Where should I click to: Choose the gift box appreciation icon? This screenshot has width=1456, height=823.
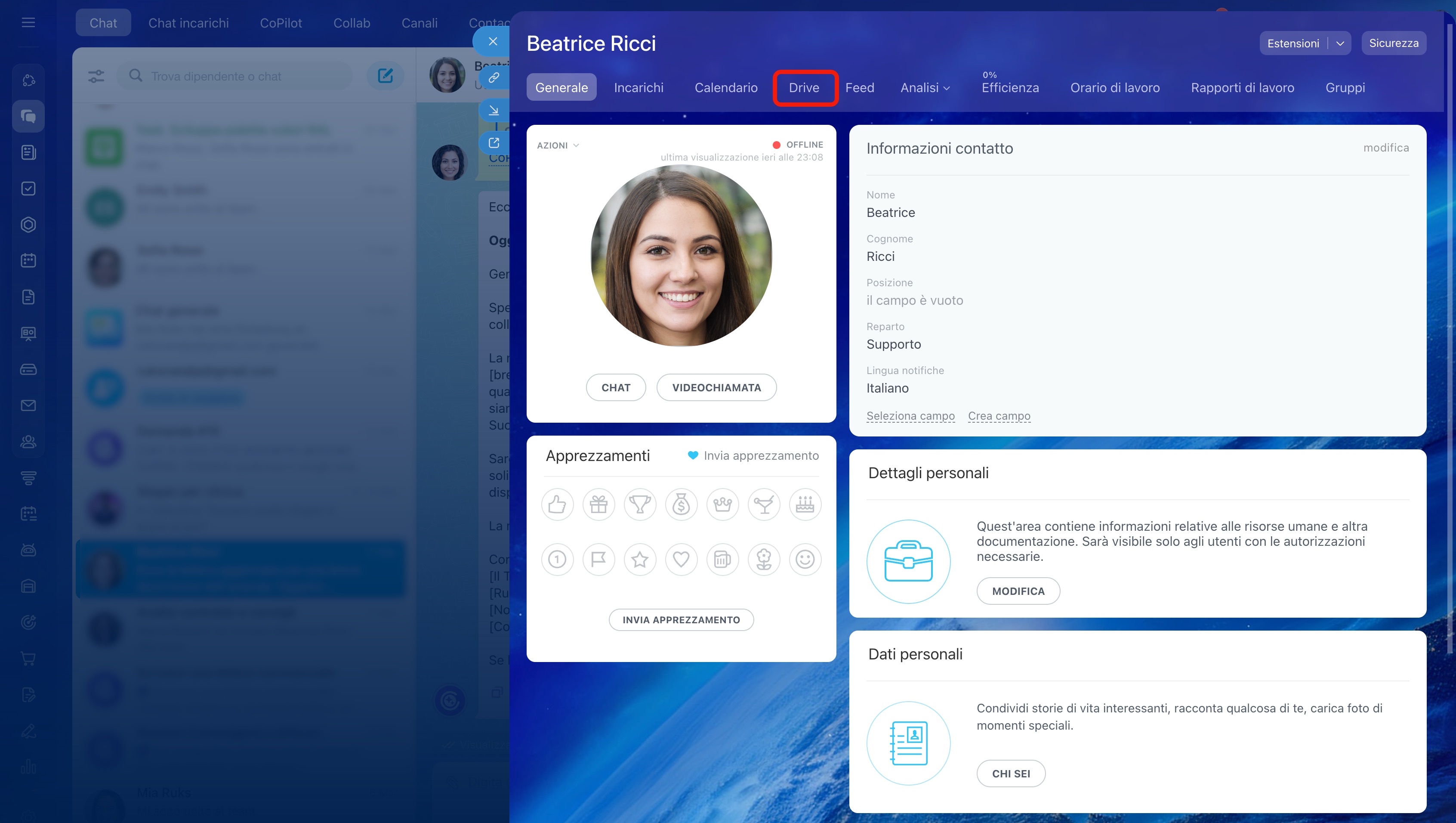[598, 504]
